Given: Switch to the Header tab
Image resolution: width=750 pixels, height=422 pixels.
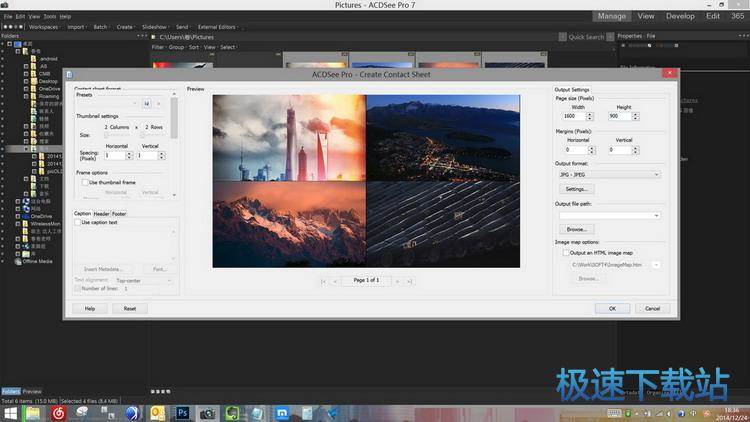Looking at the screenshot, I should (101, 213).
